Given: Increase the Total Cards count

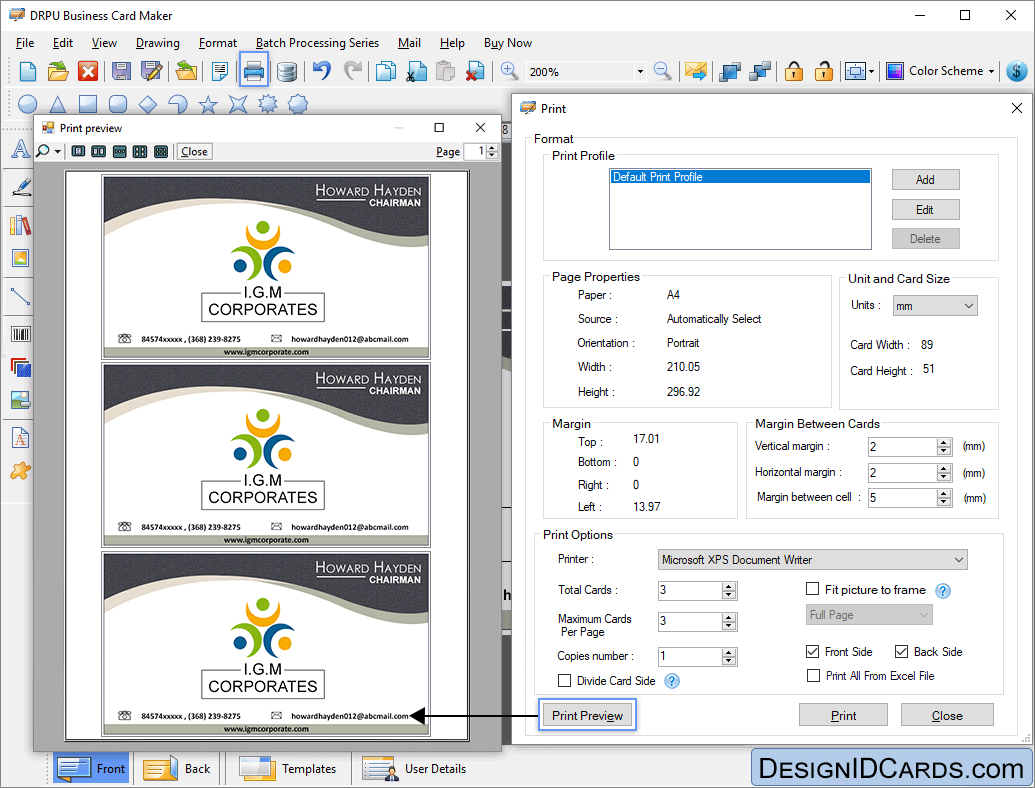Looking at the screenshot, I should 729,586.
